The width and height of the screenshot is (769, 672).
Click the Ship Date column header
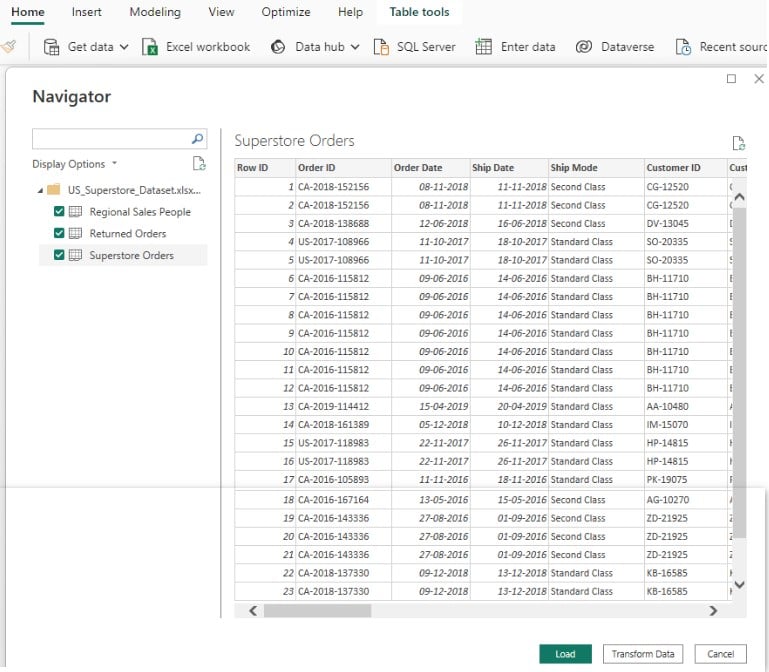509,168
